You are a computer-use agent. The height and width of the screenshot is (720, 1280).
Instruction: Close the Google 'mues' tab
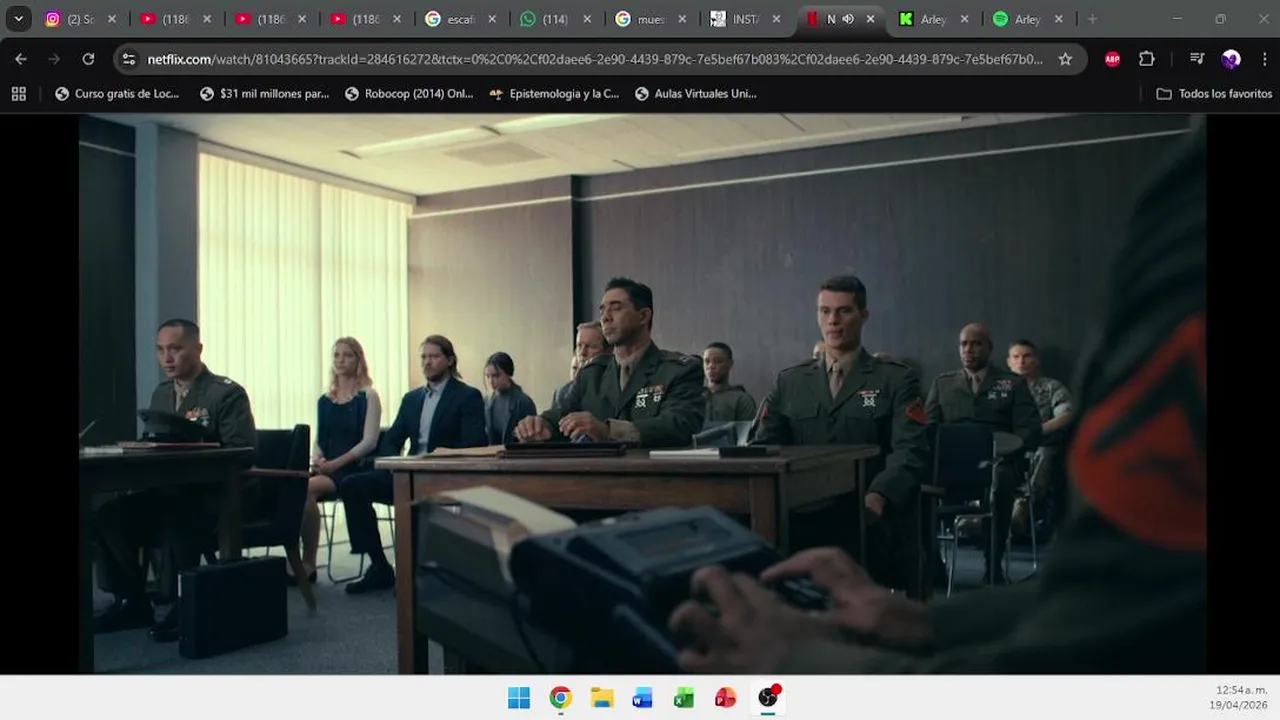[x=682, y=19]
